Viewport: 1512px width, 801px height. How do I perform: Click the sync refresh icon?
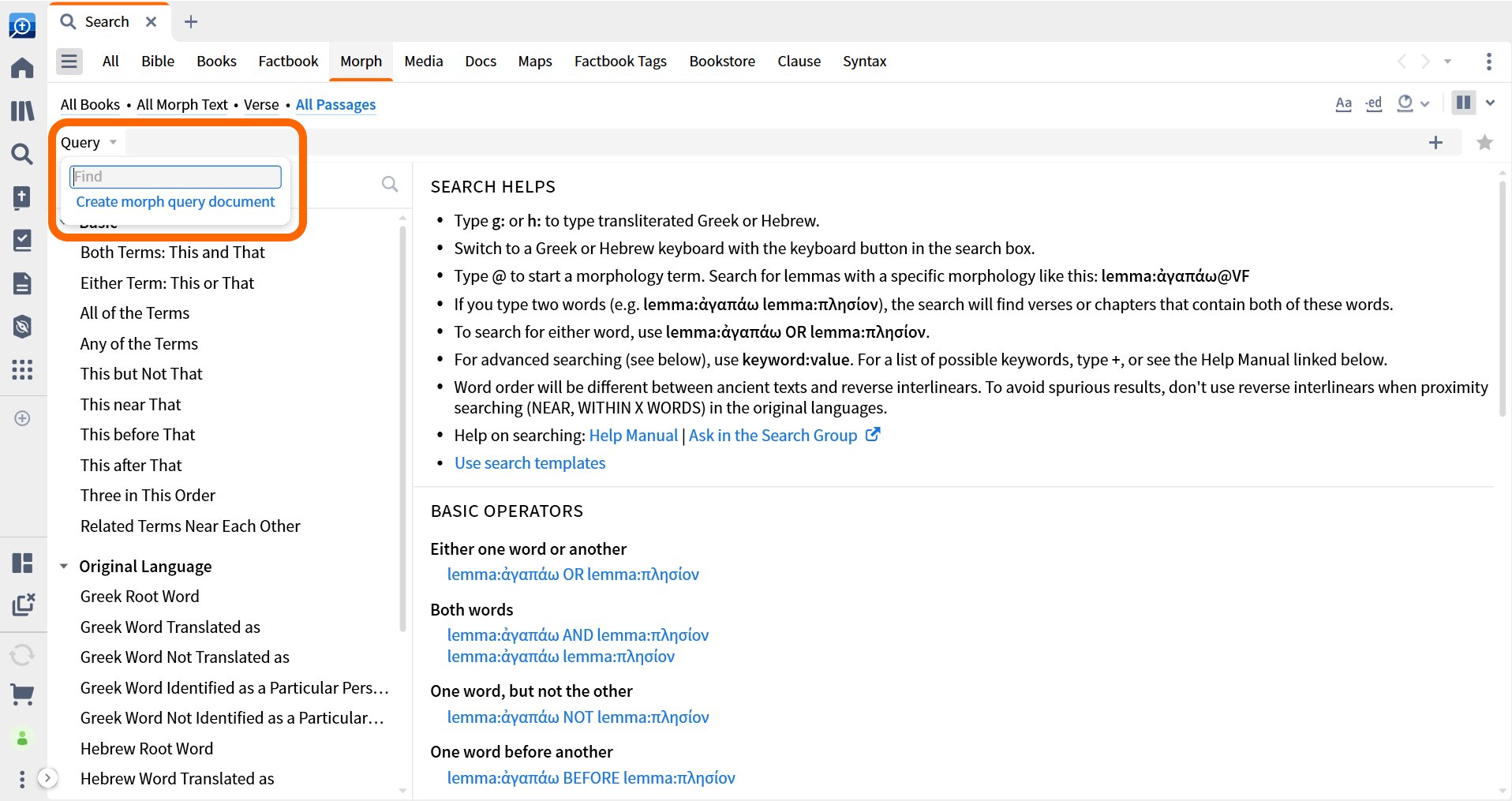(x=22, y=655)
